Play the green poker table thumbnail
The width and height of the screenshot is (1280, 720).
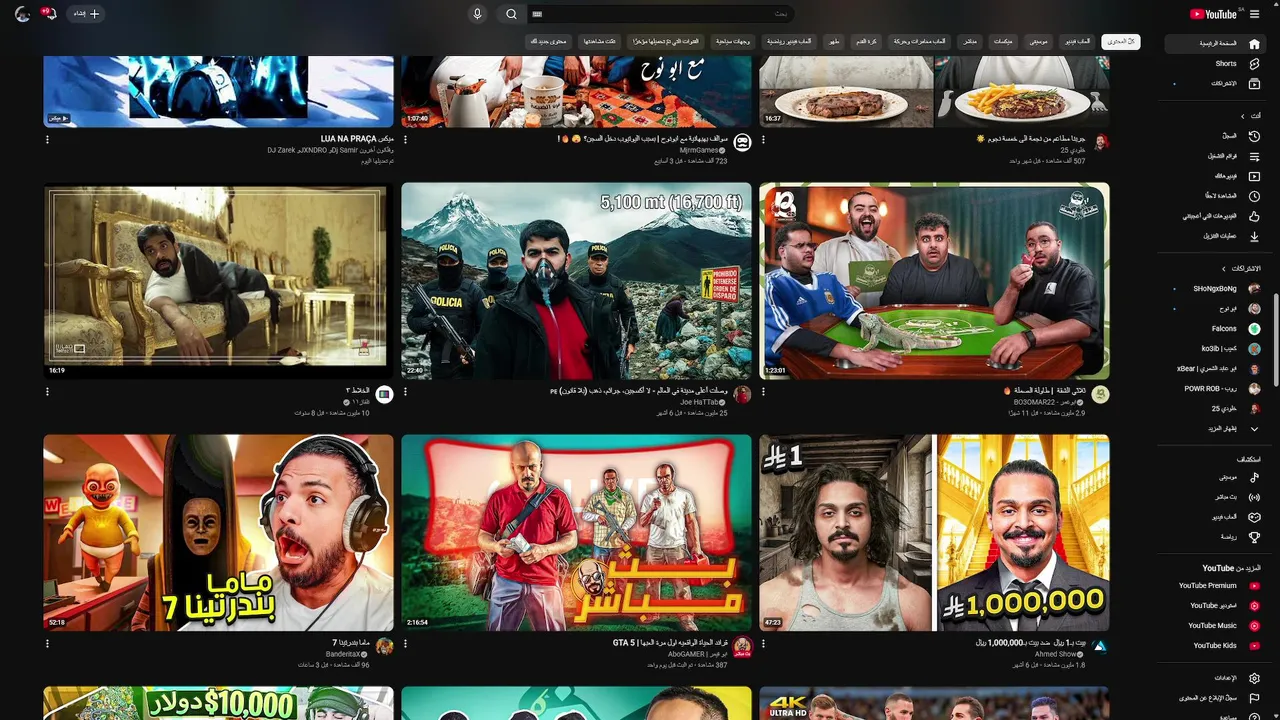[x=934, y=281]
